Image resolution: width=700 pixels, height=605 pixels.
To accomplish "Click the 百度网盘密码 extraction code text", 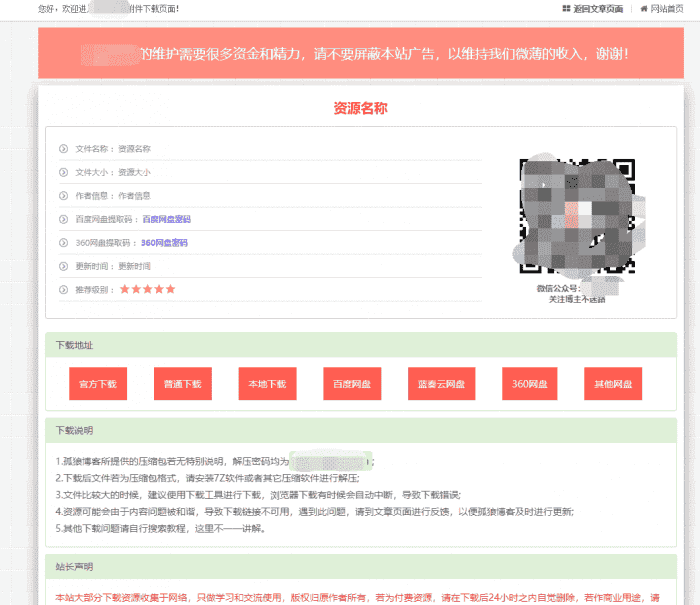I will [166, 219].
